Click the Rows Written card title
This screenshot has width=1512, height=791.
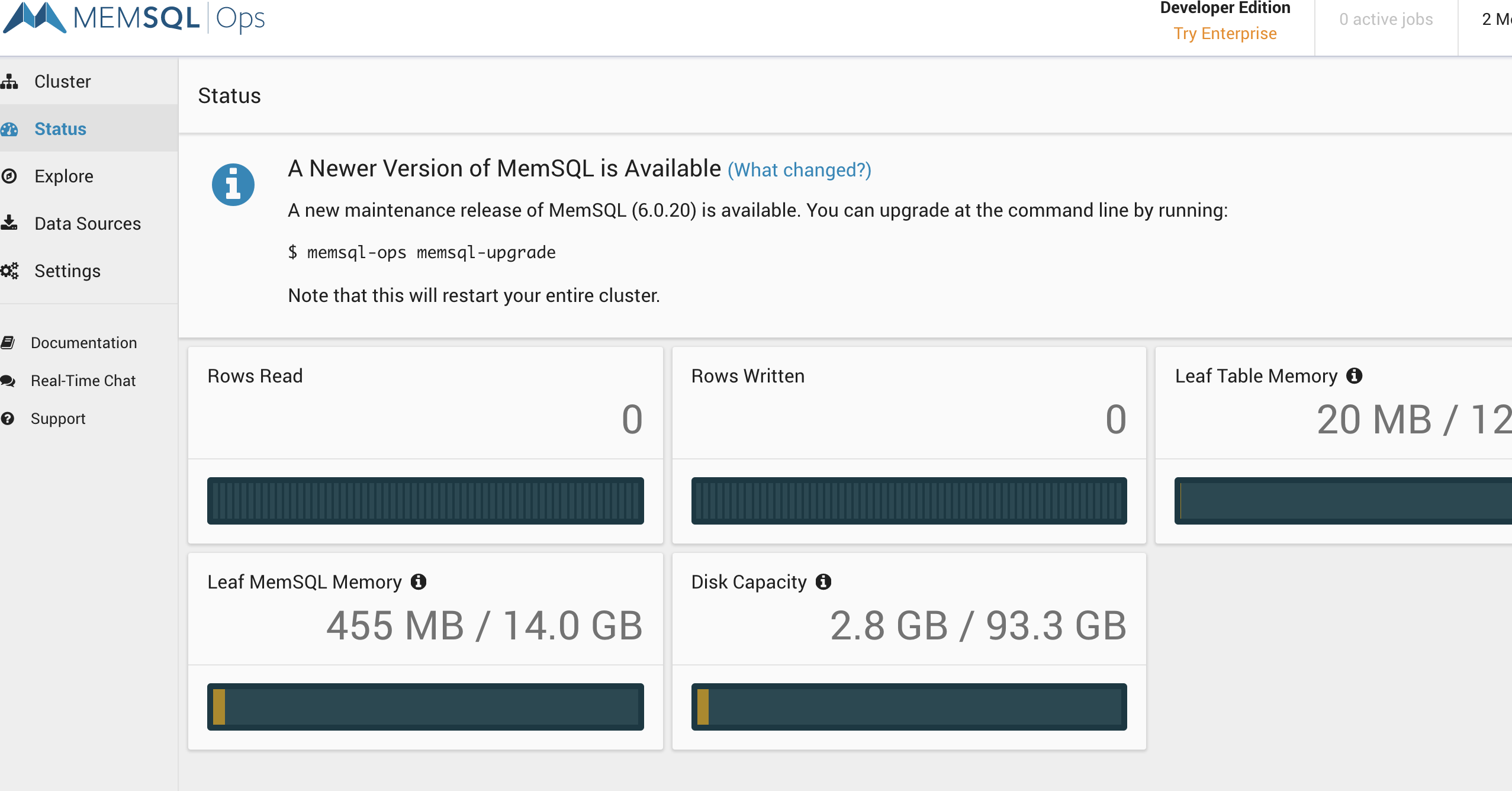tap(748, 375)
